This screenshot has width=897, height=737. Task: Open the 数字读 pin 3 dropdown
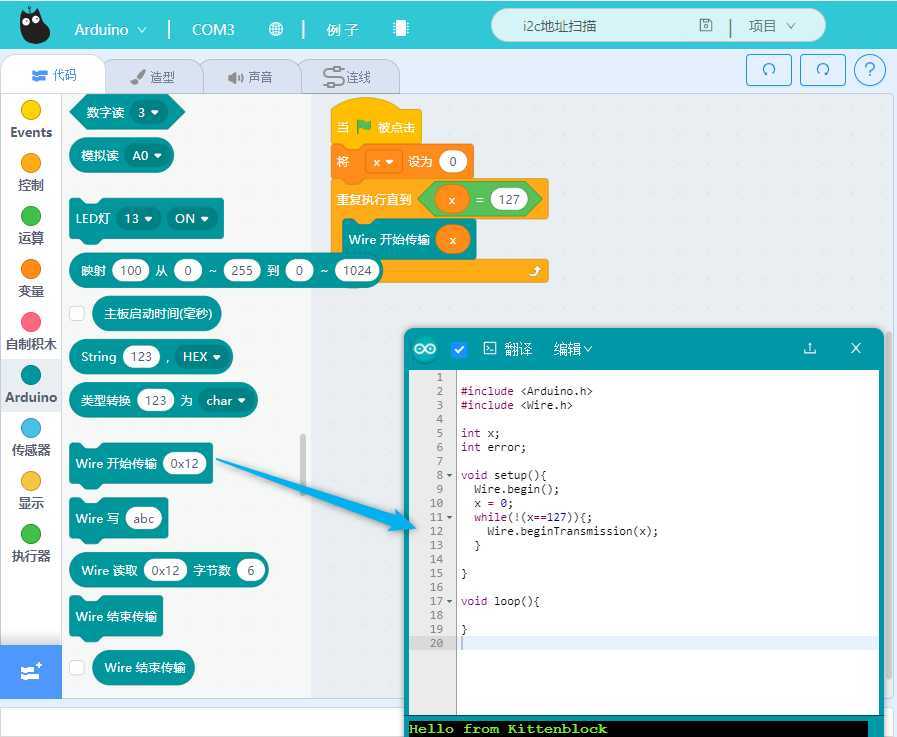coord(148,112)
